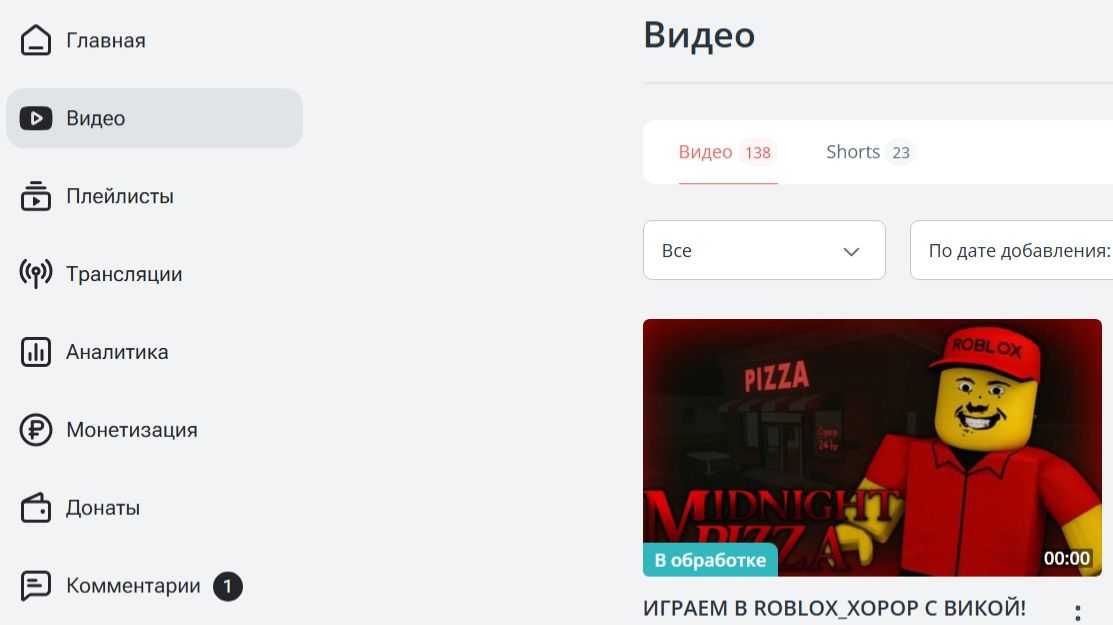Click the chevron arrow in Все dropdown
Image resolution: width=1113 pixels, height=625 pixels.
[851, 251]
